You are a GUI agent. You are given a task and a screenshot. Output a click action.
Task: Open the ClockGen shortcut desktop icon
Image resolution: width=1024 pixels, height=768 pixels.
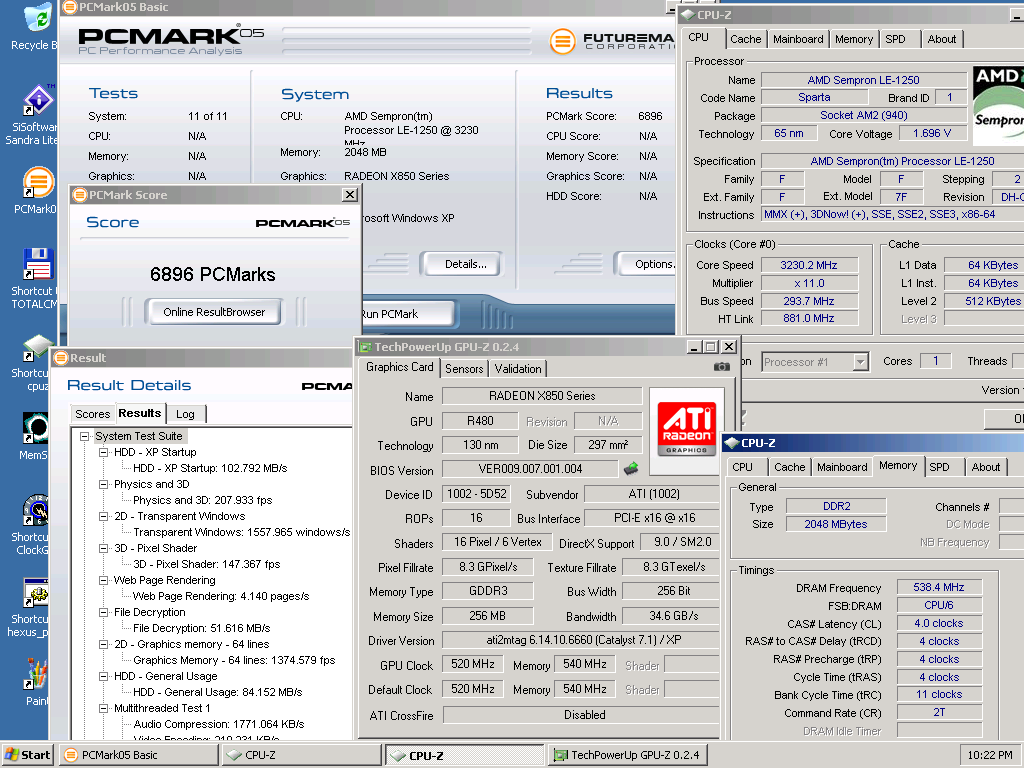click(35, 510)
